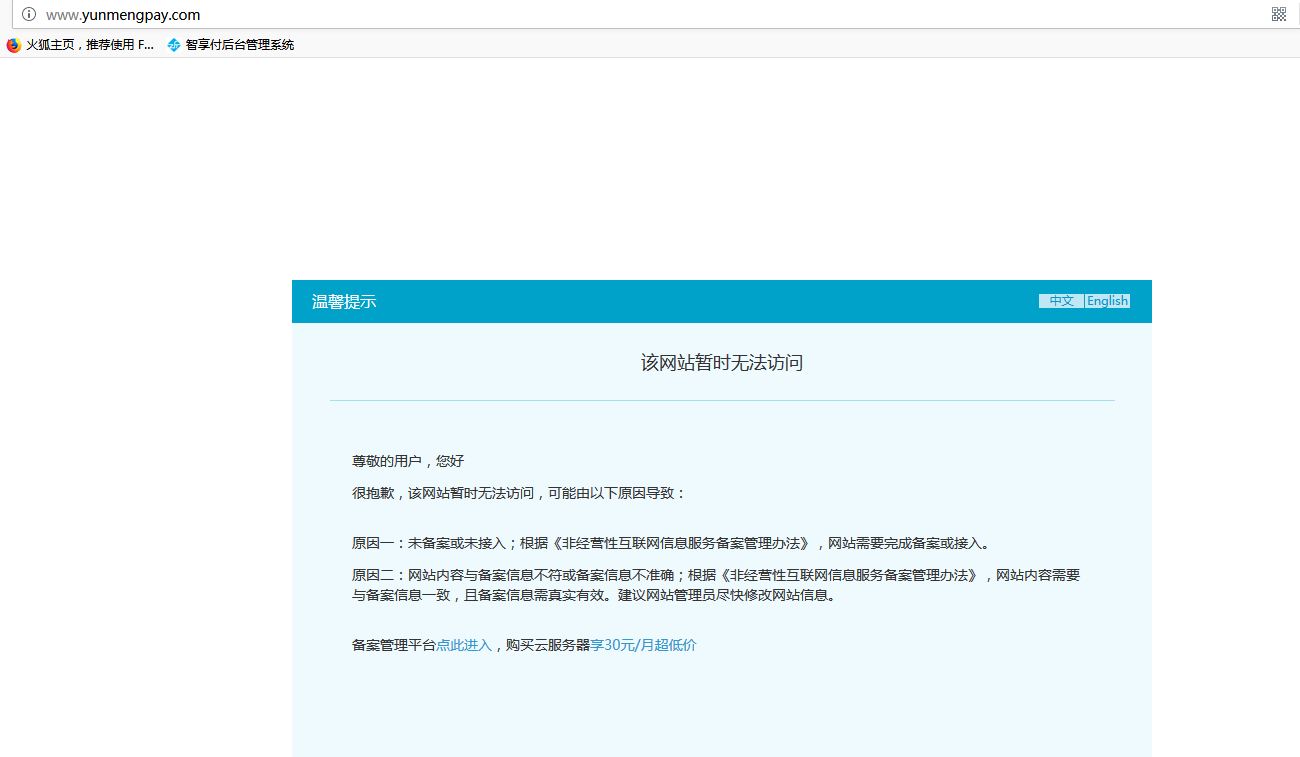Click the paragraph 原因二：网站内容与备案信息不符
This screenshot has height=757, width=1300.
716,585
